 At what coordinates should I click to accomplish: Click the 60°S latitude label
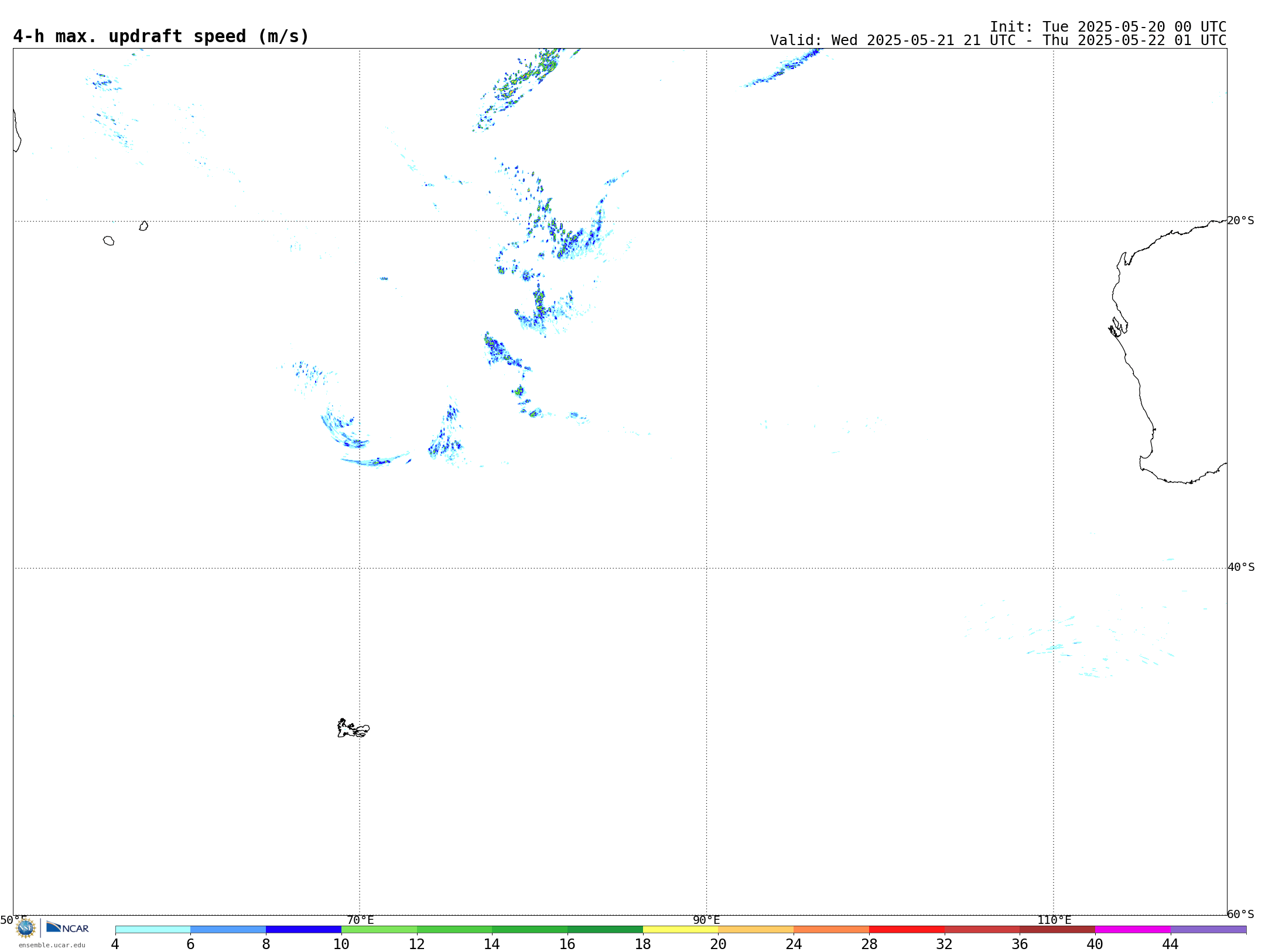coord(1240,914)
